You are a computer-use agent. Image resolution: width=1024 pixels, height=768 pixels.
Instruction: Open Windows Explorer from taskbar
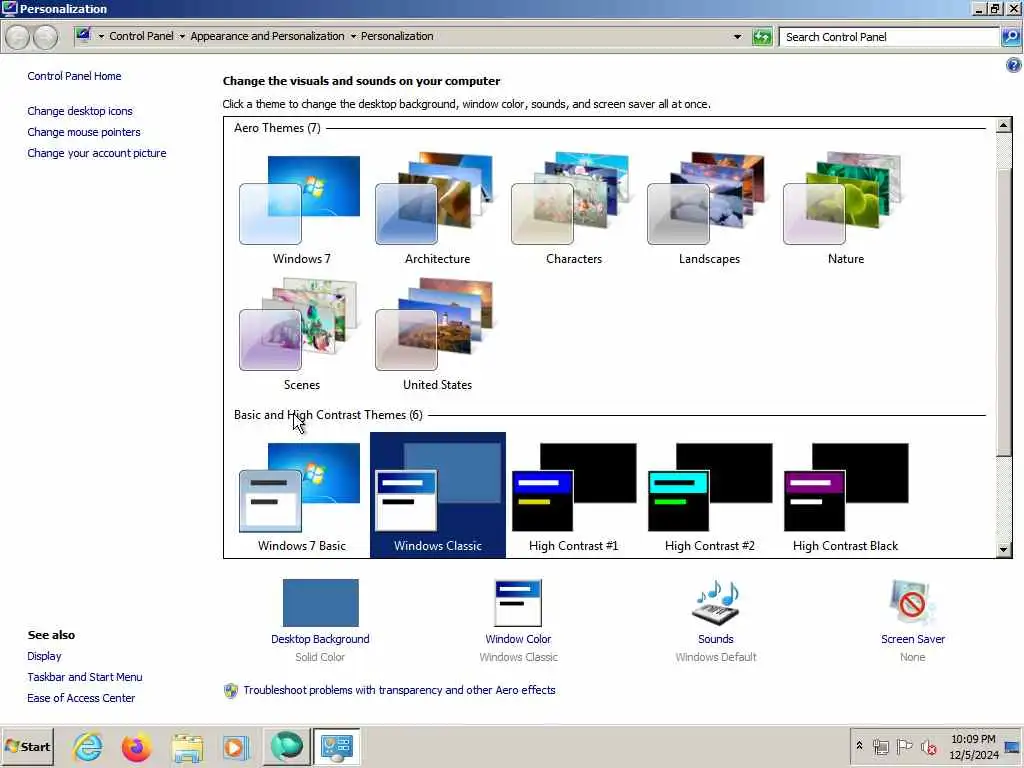click(x=187, y=746)
